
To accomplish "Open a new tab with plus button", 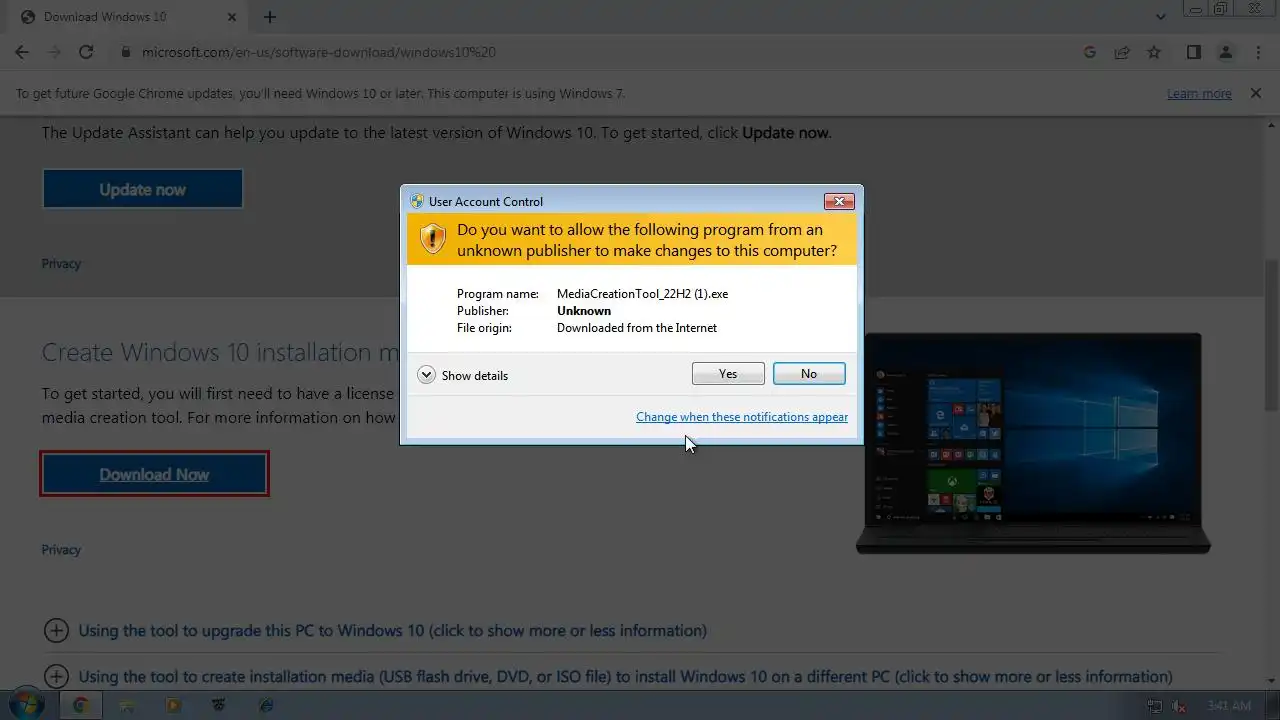I will (x=270, y=17).
